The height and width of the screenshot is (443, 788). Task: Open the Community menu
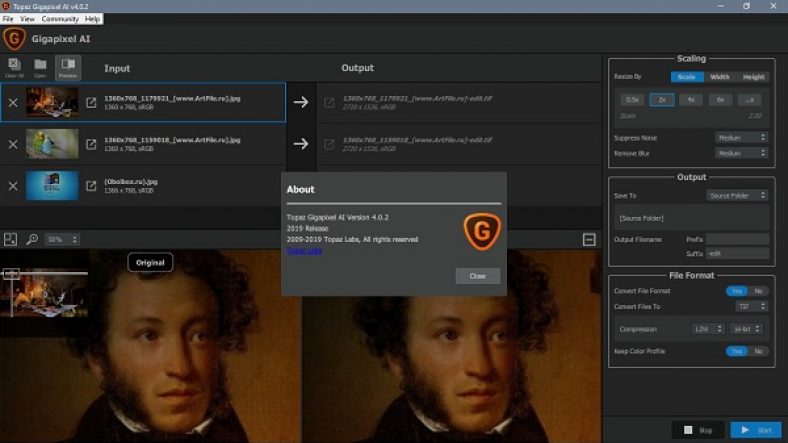point(60,19)
